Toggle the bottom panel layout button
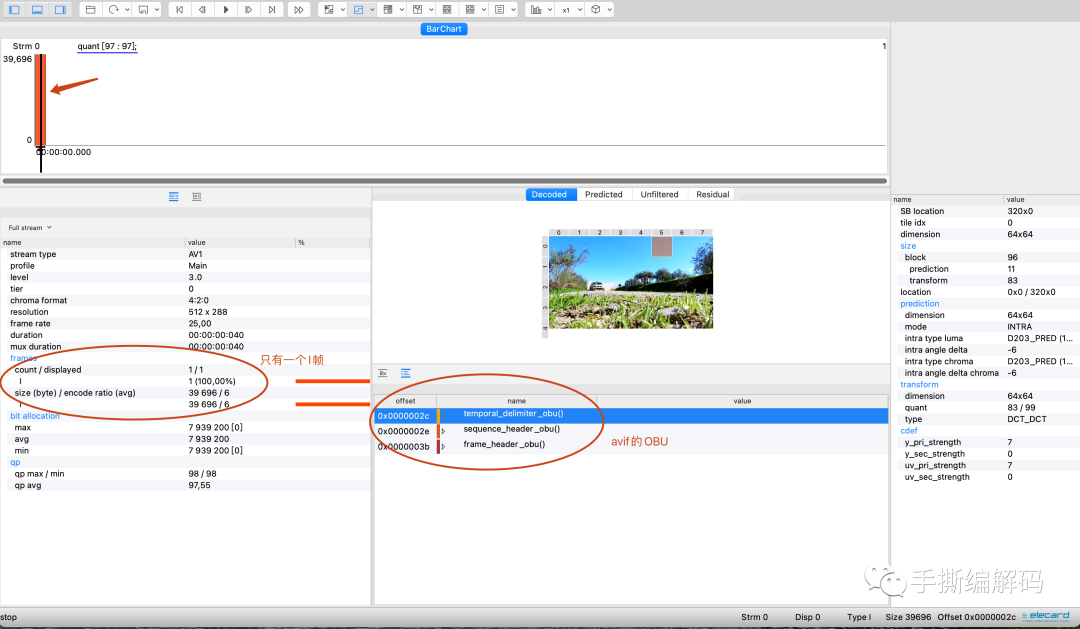The height and width of the screenshot is (629, 1080). click(37, 9)
